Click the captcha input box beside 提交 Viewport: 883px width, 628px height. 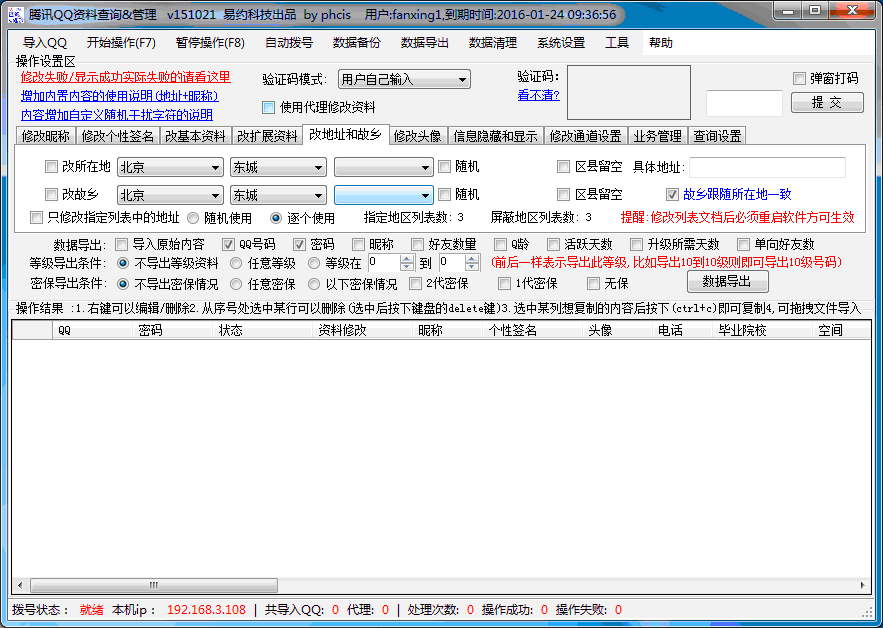pos(744,103)
